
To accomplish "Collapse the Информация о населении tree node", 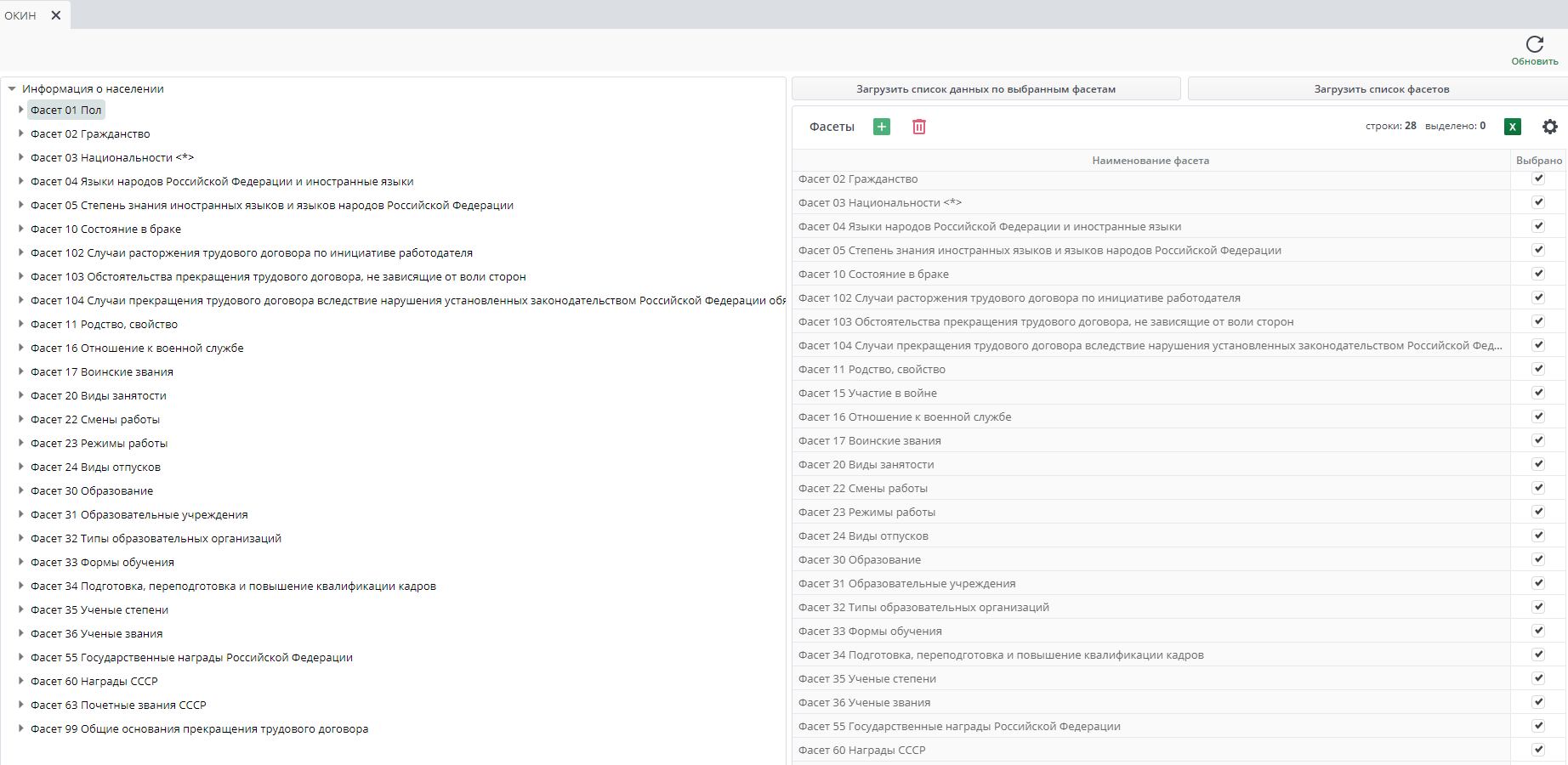I will coord(12,88).
